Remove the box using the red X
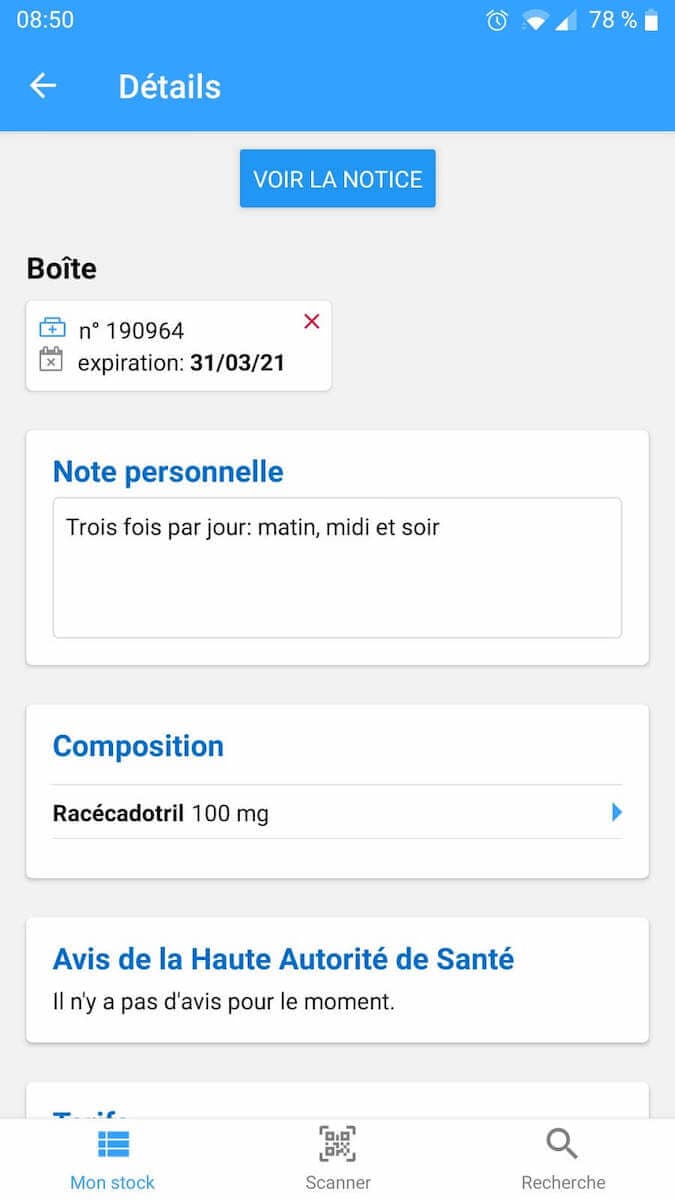Image resolution: width=675 pixels, height=1200 pixels. pyautogui.click(x=311, y=321)
